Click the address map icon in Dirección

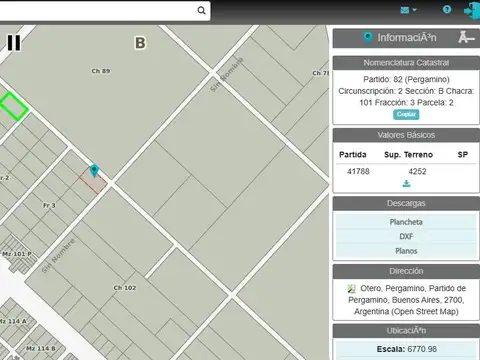[351, 289]
